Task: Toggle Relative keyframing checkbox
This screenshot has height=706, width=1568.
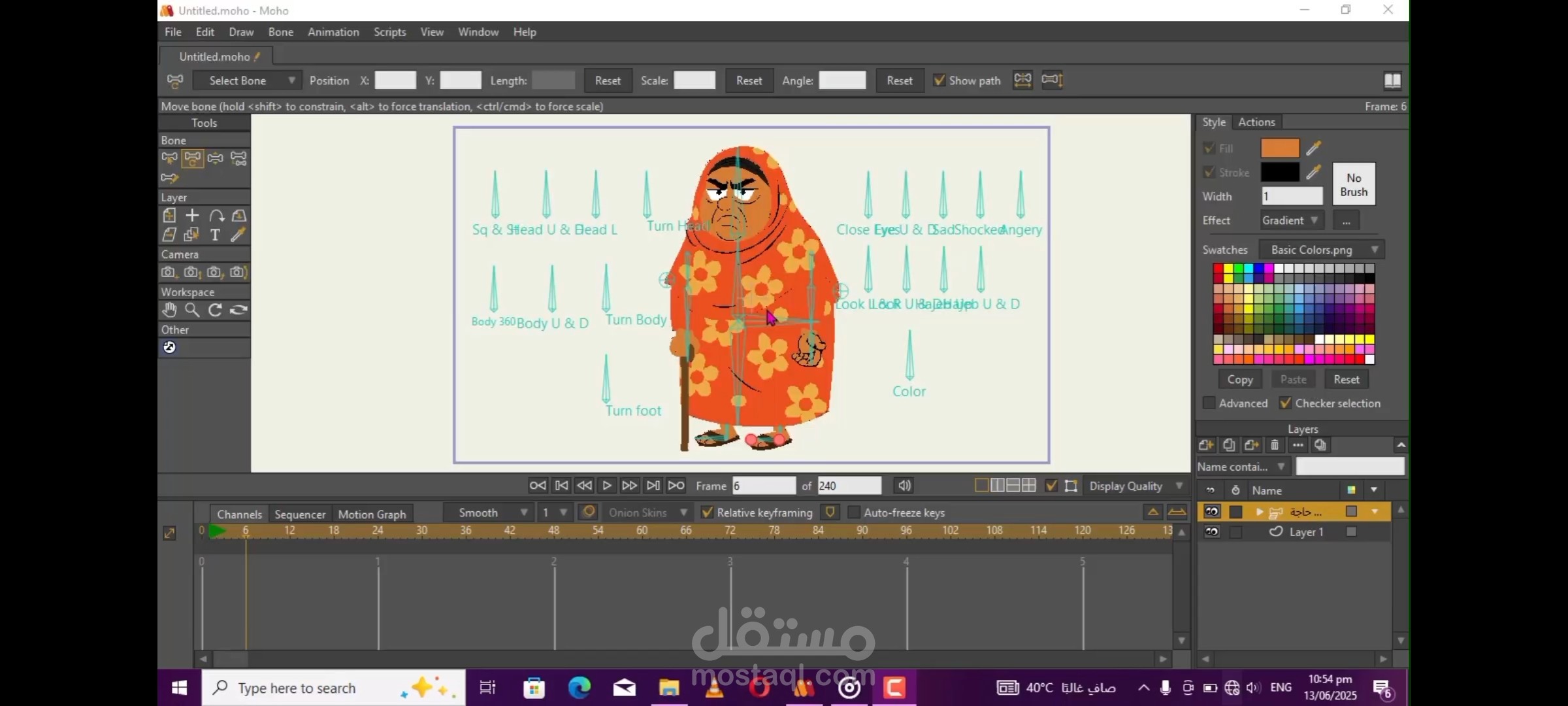Action: point(707,513)
